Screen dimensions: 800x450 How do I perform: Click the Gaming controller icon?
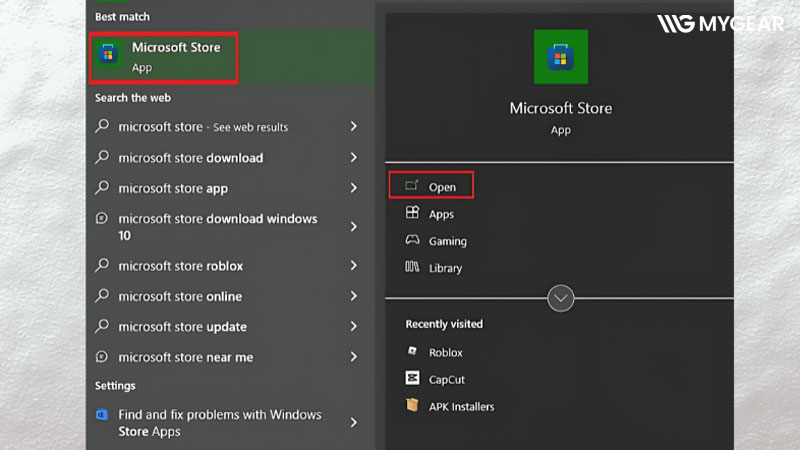pos(412,241)
